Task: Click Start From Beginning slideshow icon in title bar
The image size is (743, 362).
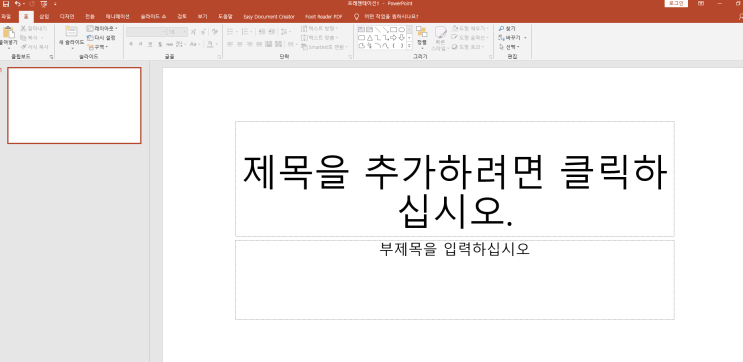Action: click(x=44, y=4)
